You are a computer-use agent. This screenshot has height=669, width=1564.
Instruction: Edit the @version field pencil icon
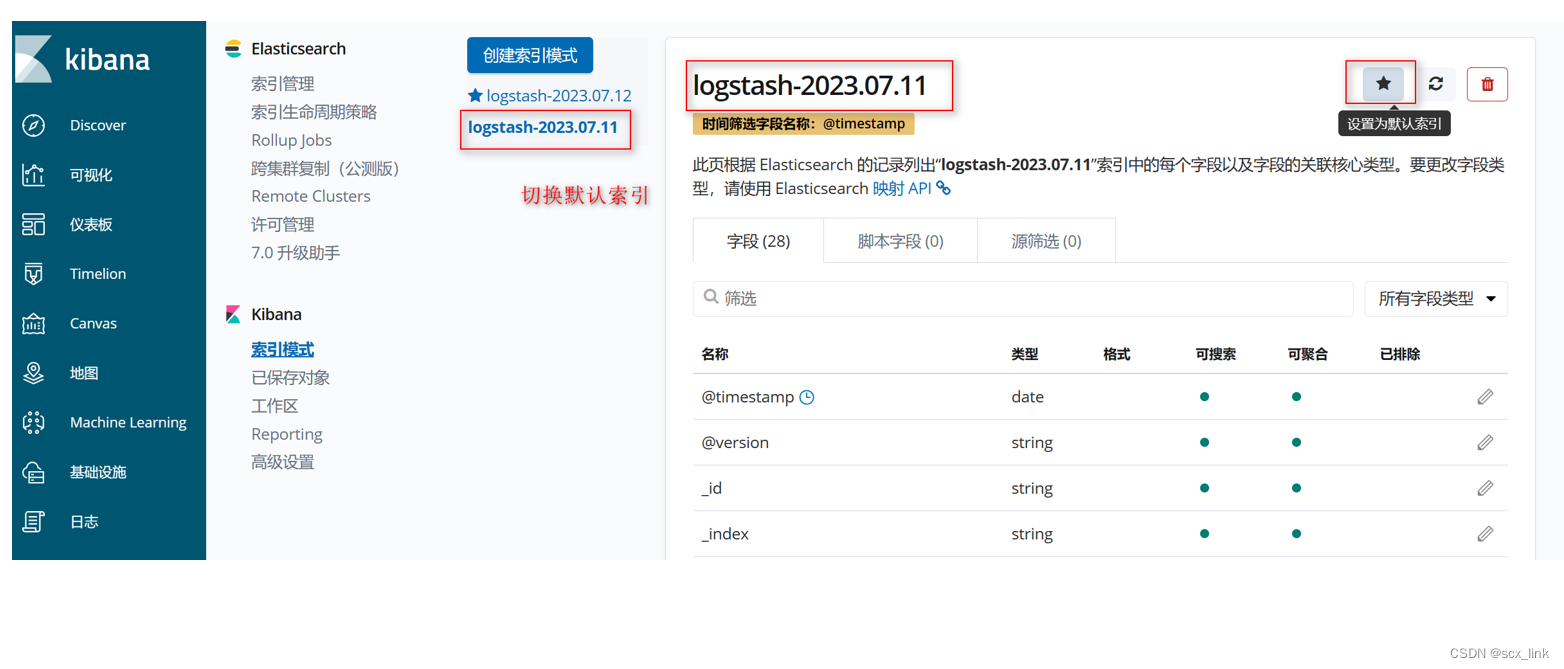tap(1485, 442)
